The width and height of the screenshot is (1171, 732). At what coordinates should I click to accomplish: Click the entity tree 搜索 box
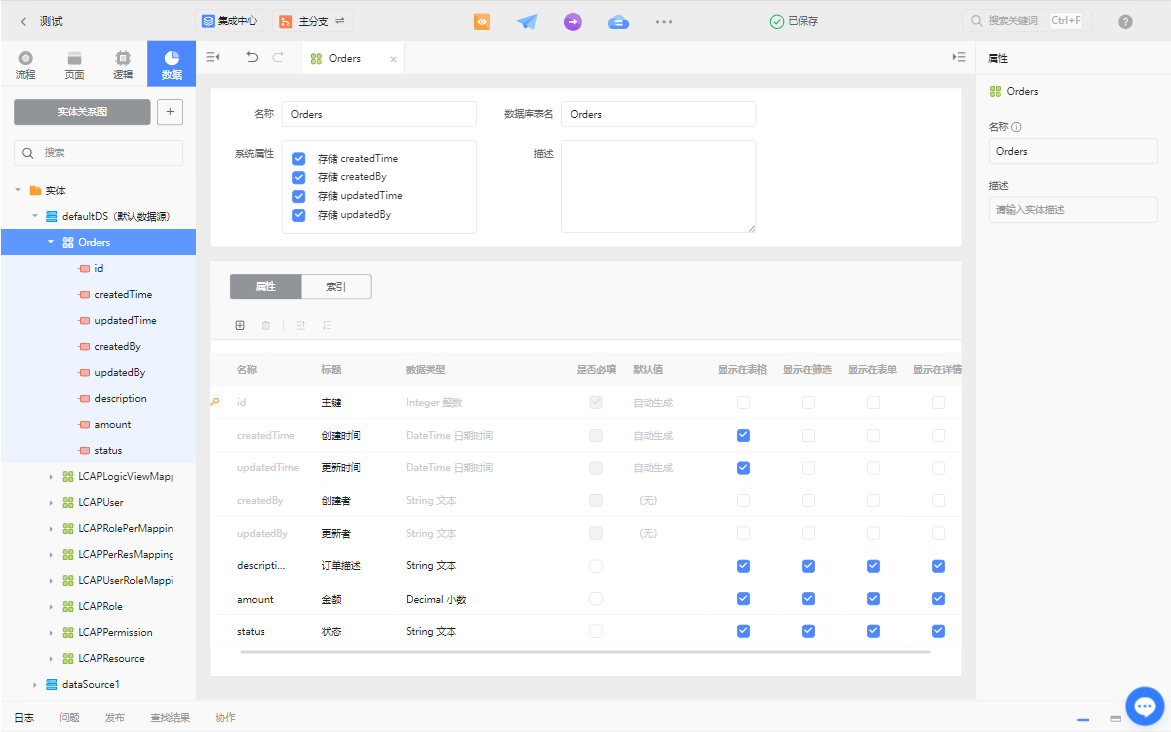pyautogui.click(x=99, y=153)
